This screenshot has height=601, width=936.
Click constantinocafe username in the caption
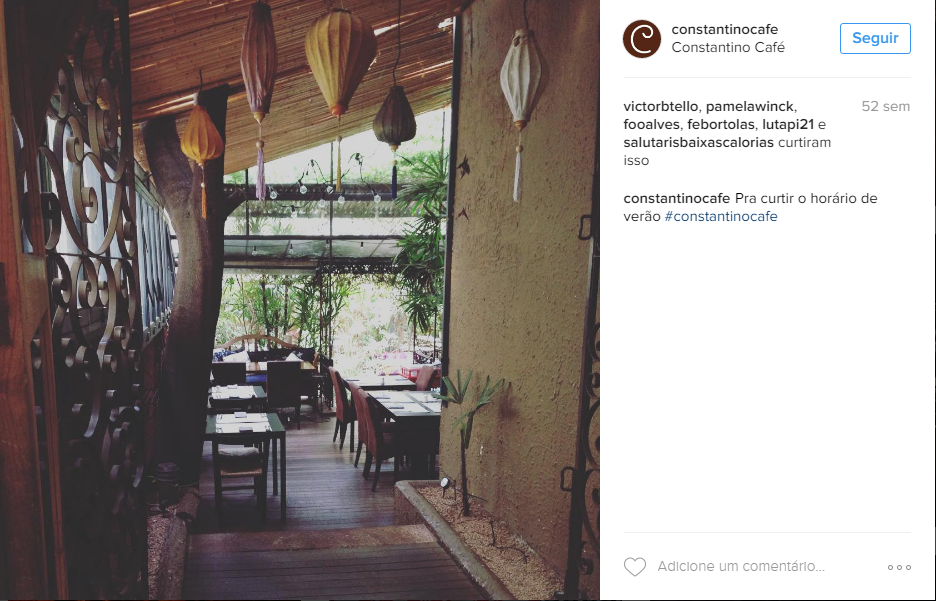pyautogui.click(x=676, y=199)
